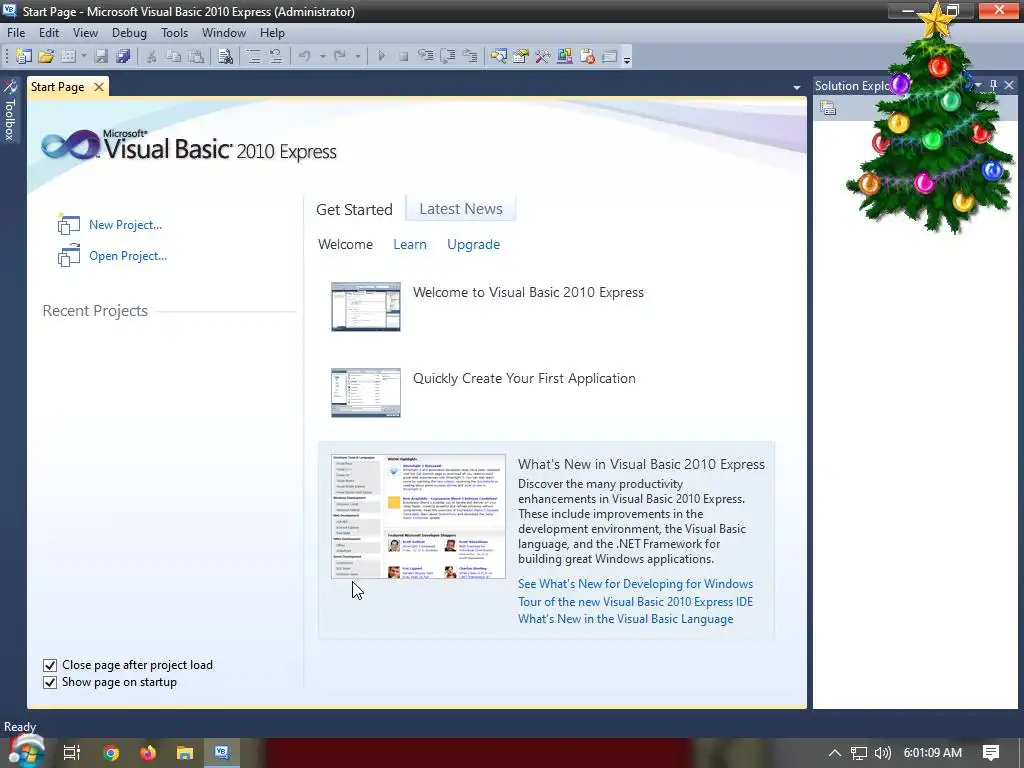Viewport: 1024px width, 768px height.
Task: Expand the Add New Item dropdown arrow
Action: click(x=84, y=57)
